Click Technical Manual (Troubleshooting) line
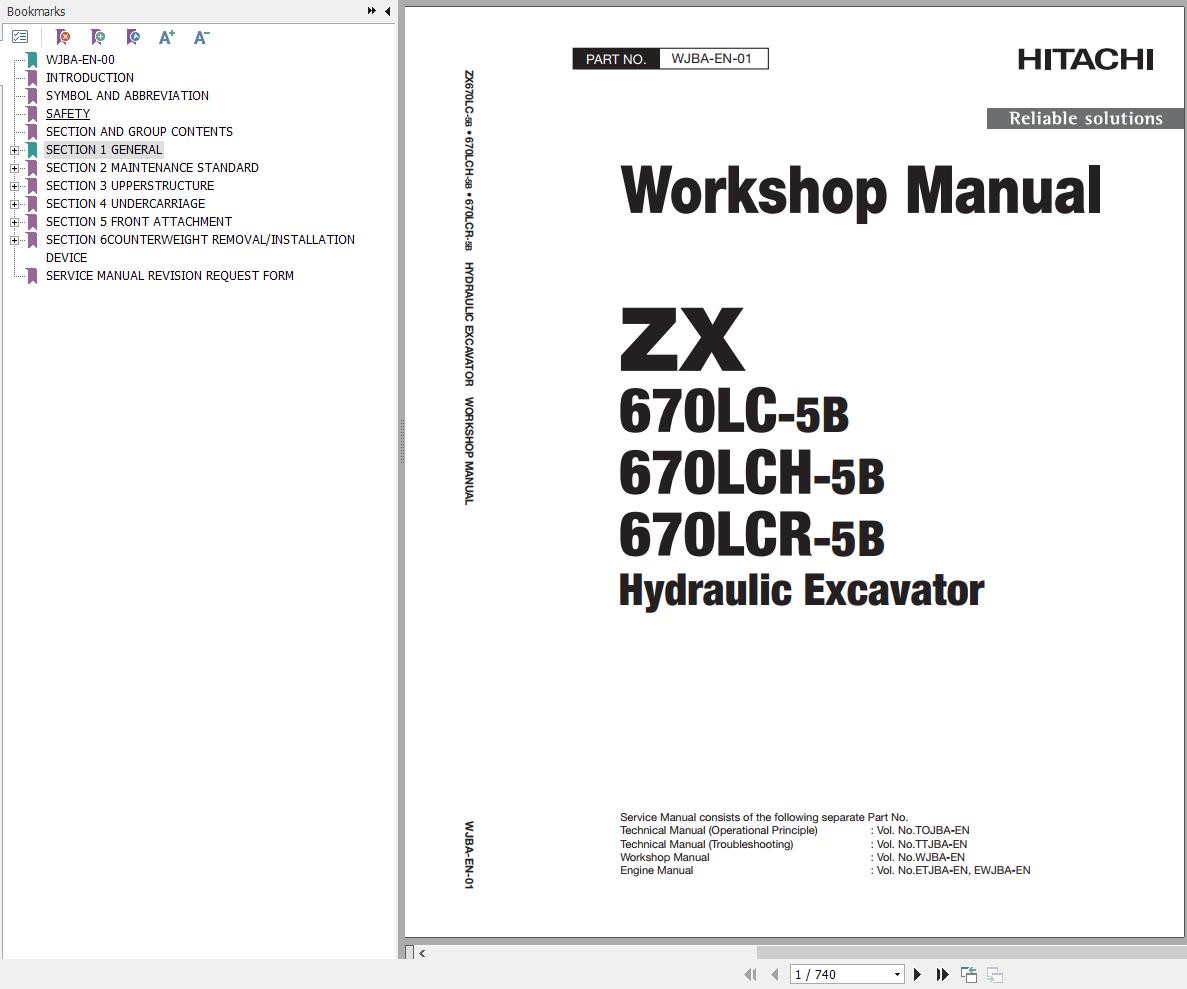Screen dimensions: 1187x989 coord(706,844)
